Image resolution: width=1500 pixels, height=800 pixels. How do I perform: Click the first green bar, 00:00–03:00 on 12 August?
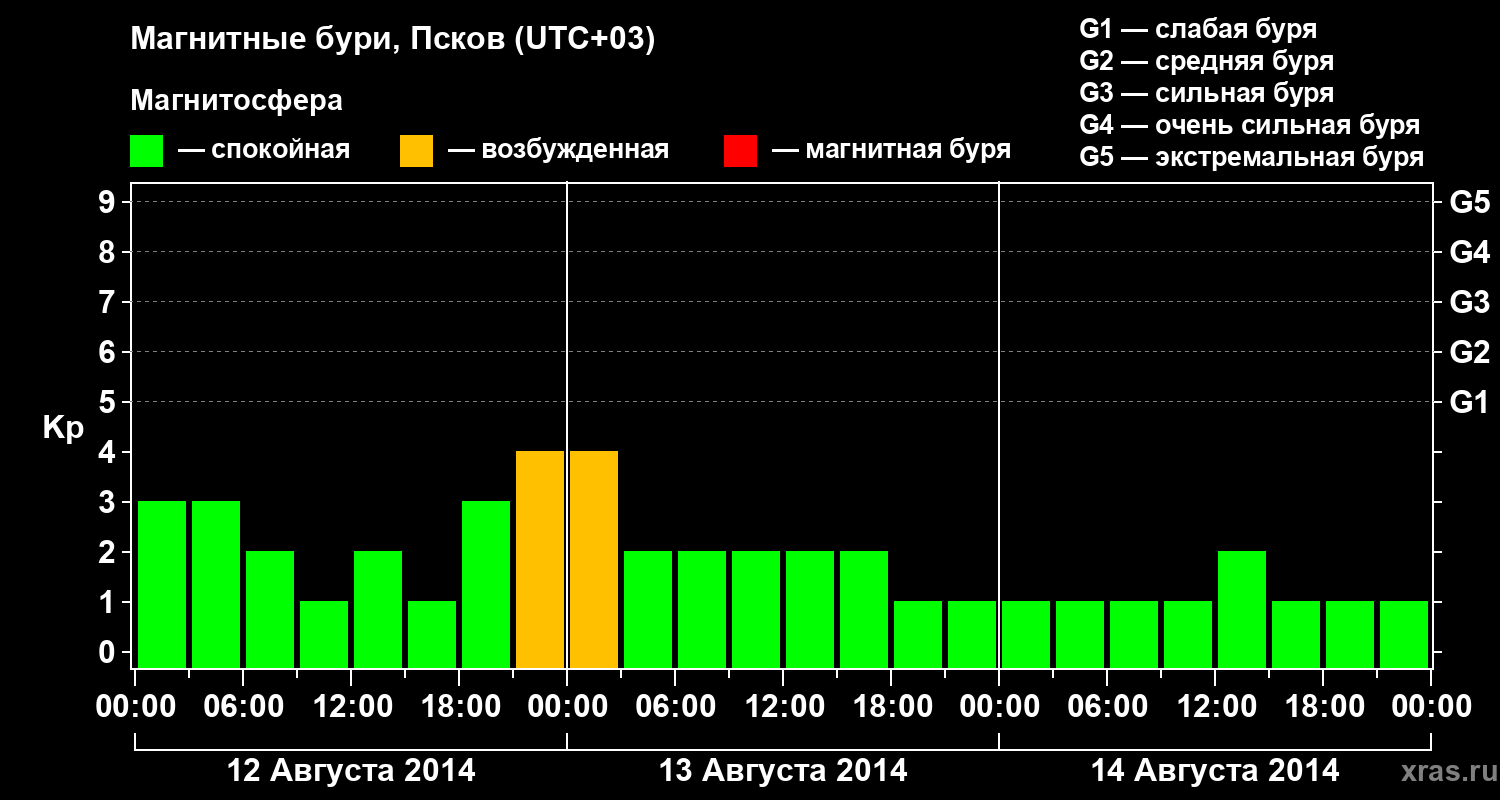point(162,584)
